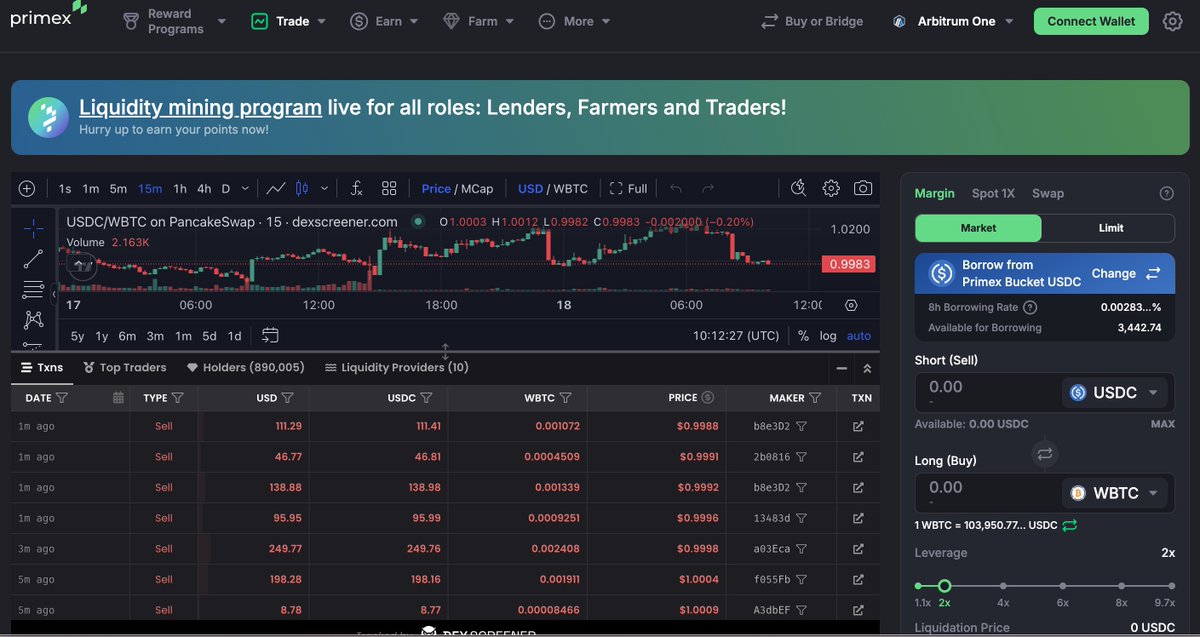This screenshot has height=637, width=1200.
Task: Set leverage slider to 8x mark
Action: 1122,586
